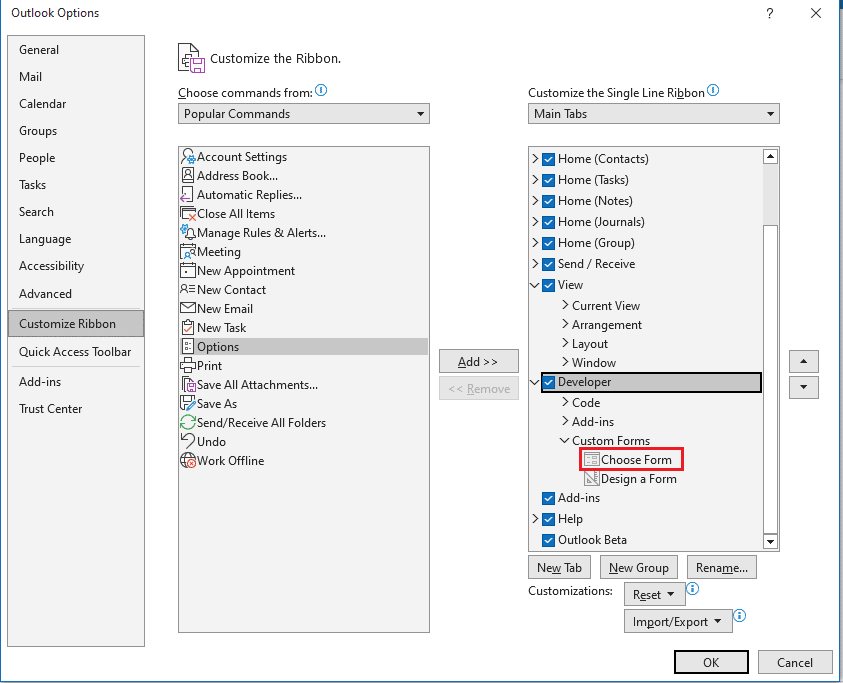
Task: Click the Save All Attachments command
Action: coord(251,384)
